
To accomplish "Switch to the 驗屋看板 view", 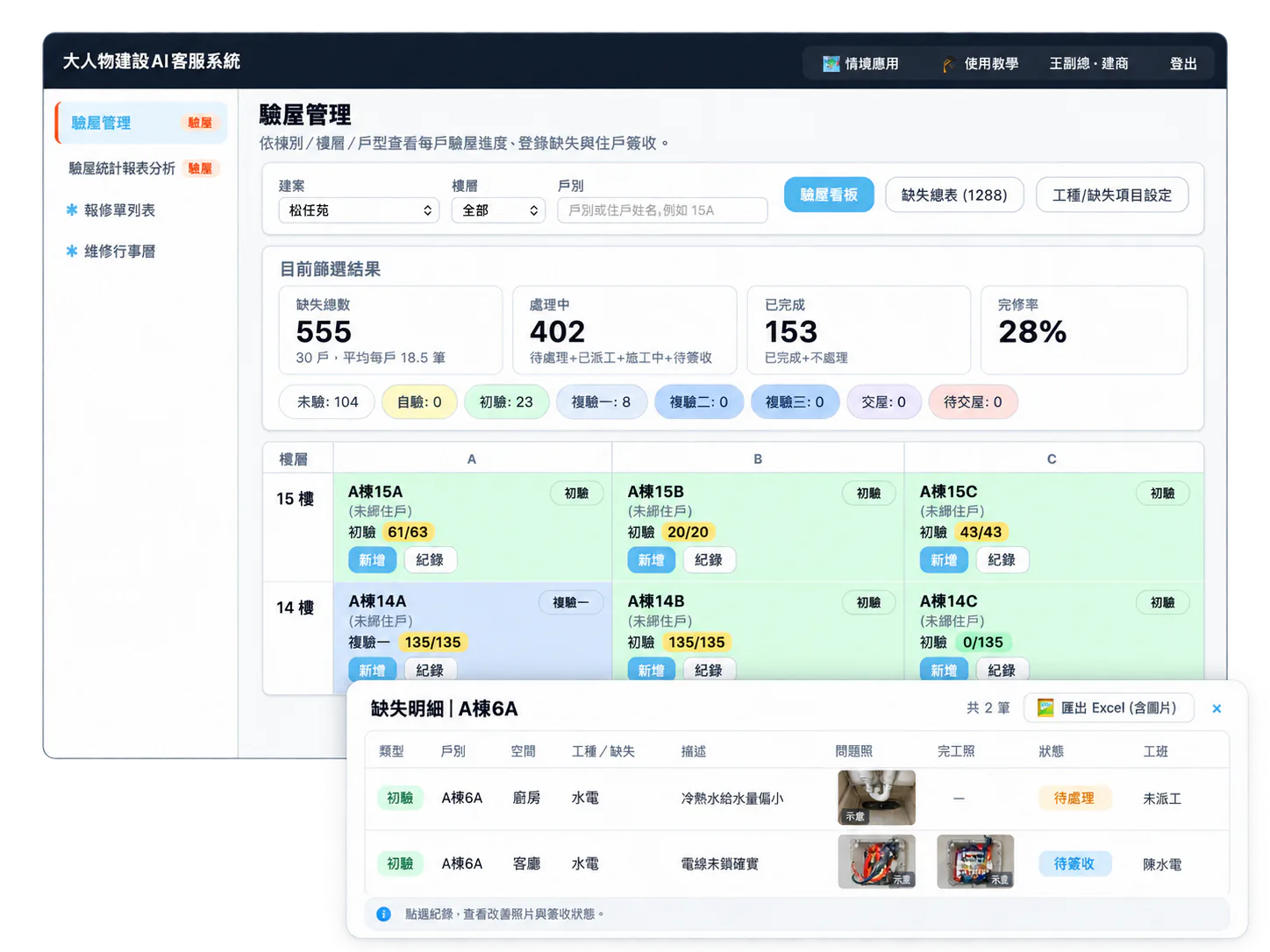I will pos(829,195).
